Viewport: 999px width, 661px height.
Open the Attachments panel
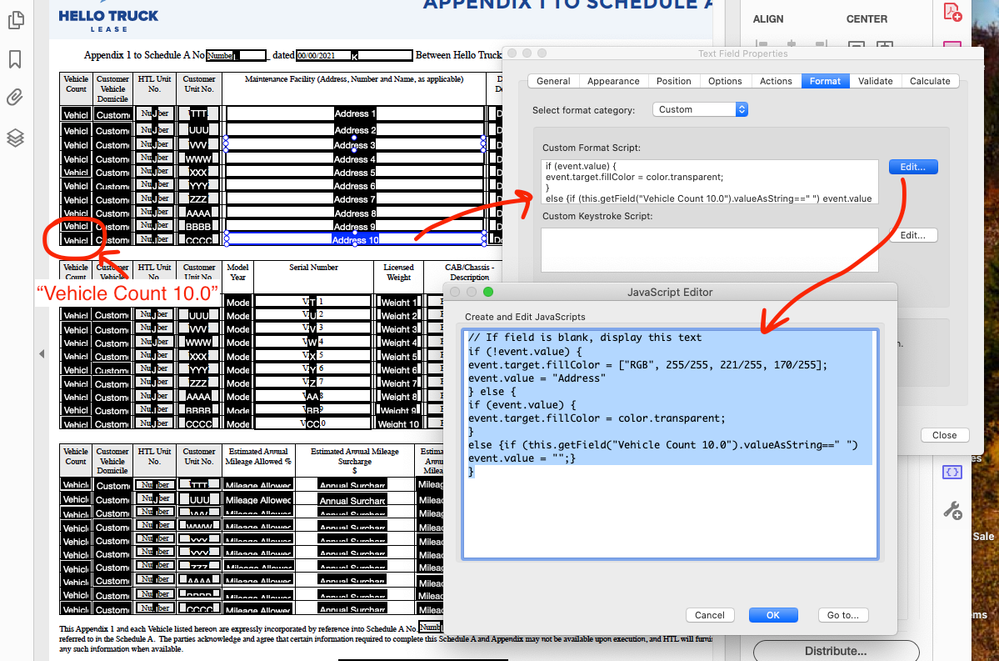pos(14,96)
